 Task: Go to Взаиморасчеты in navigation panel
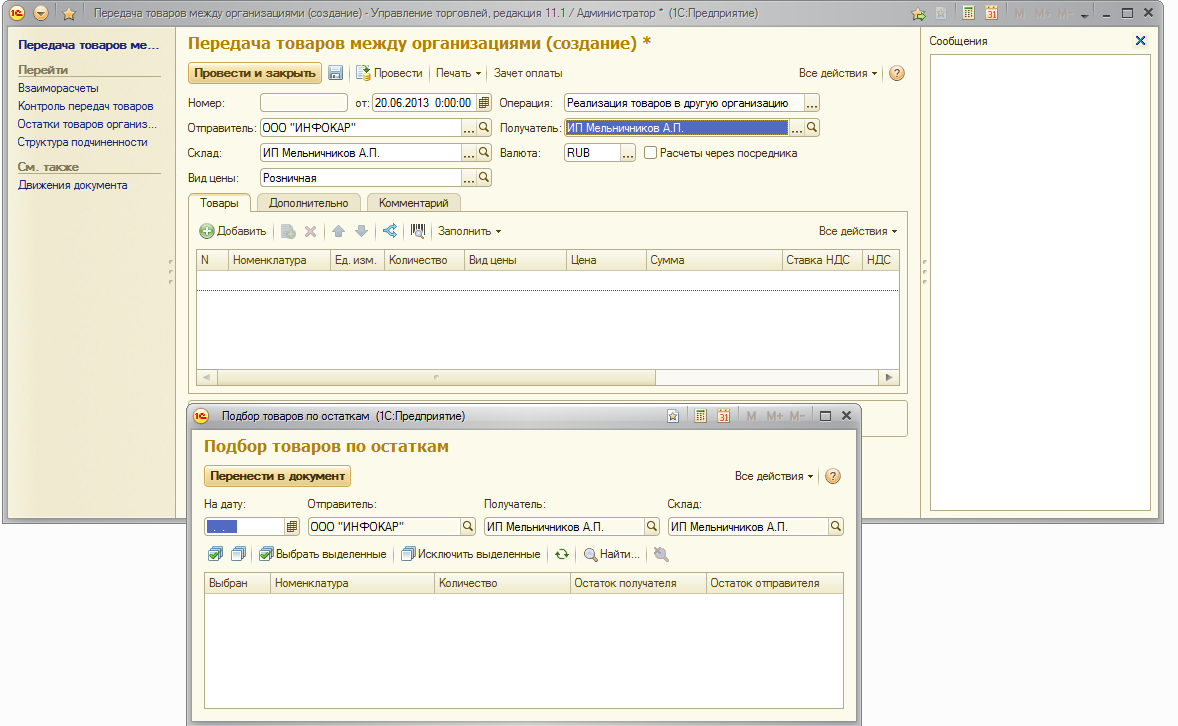pyautogui.click(x=58, y=88)
